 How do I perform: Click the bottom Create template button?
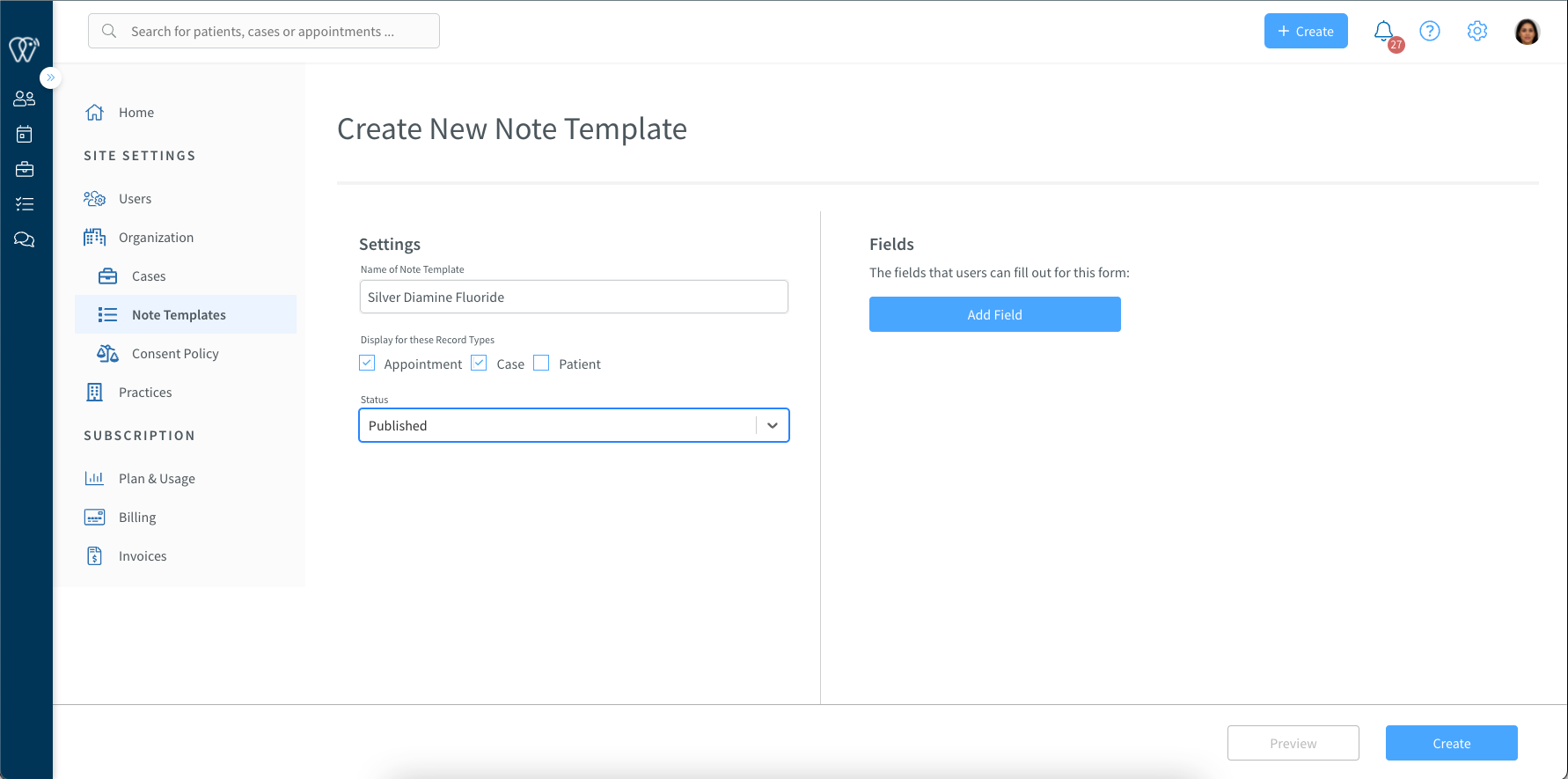coord(1452,743)
